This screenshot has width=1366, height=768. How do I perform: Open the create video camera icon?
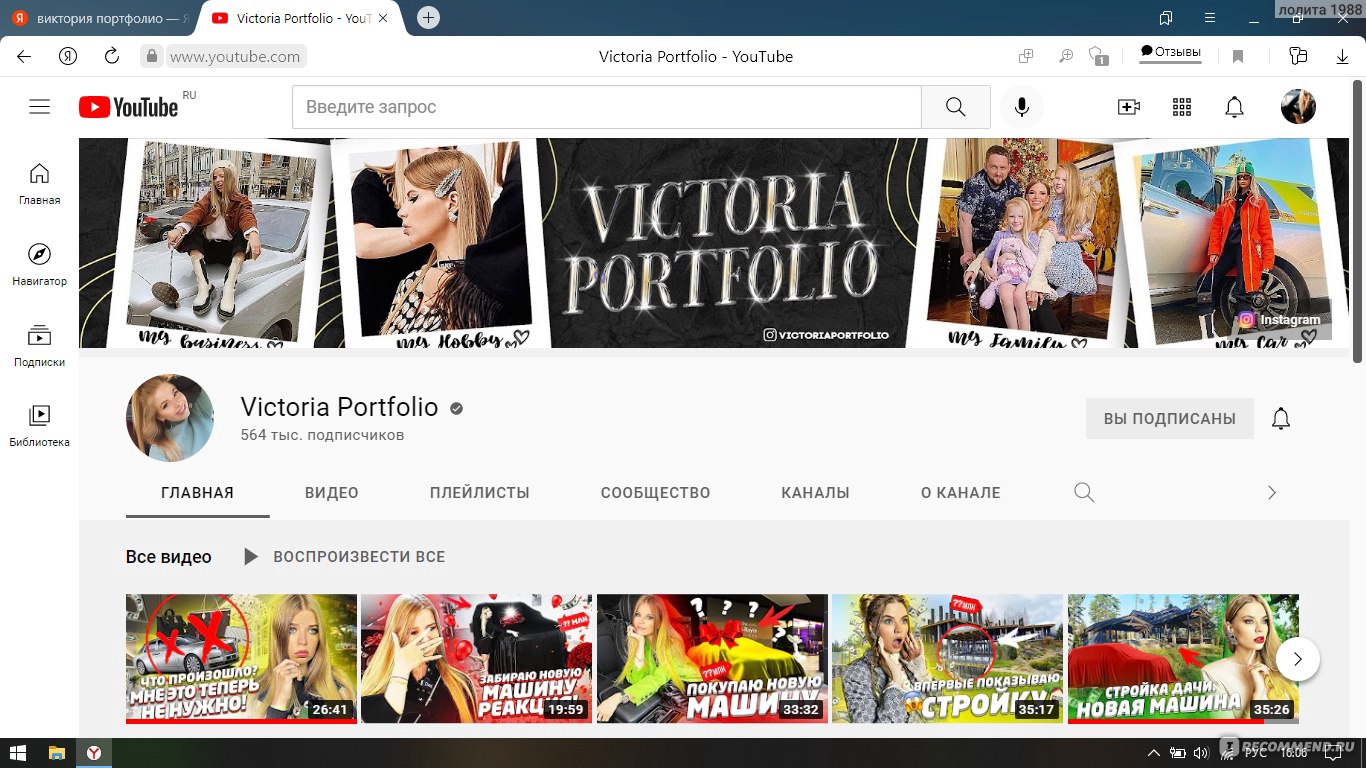tap(1129, 107)
